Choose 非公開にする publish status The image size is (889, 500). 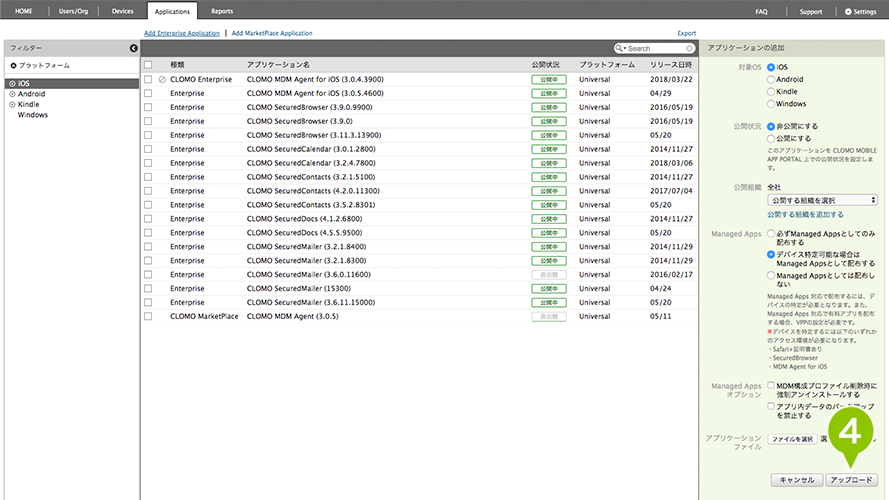pos(771,126)
